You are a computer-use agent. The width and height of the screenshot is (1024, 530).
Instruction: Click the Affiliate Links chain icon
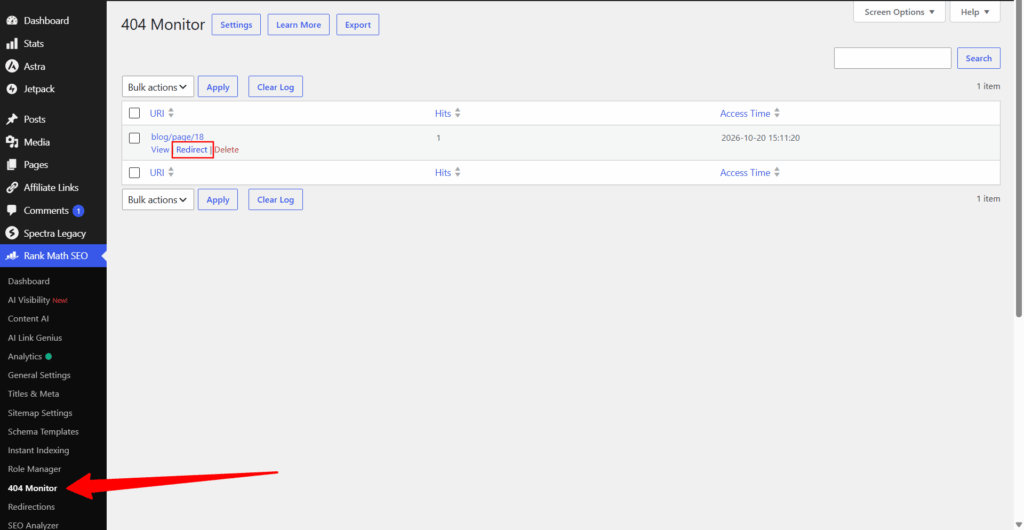point(12,188)
